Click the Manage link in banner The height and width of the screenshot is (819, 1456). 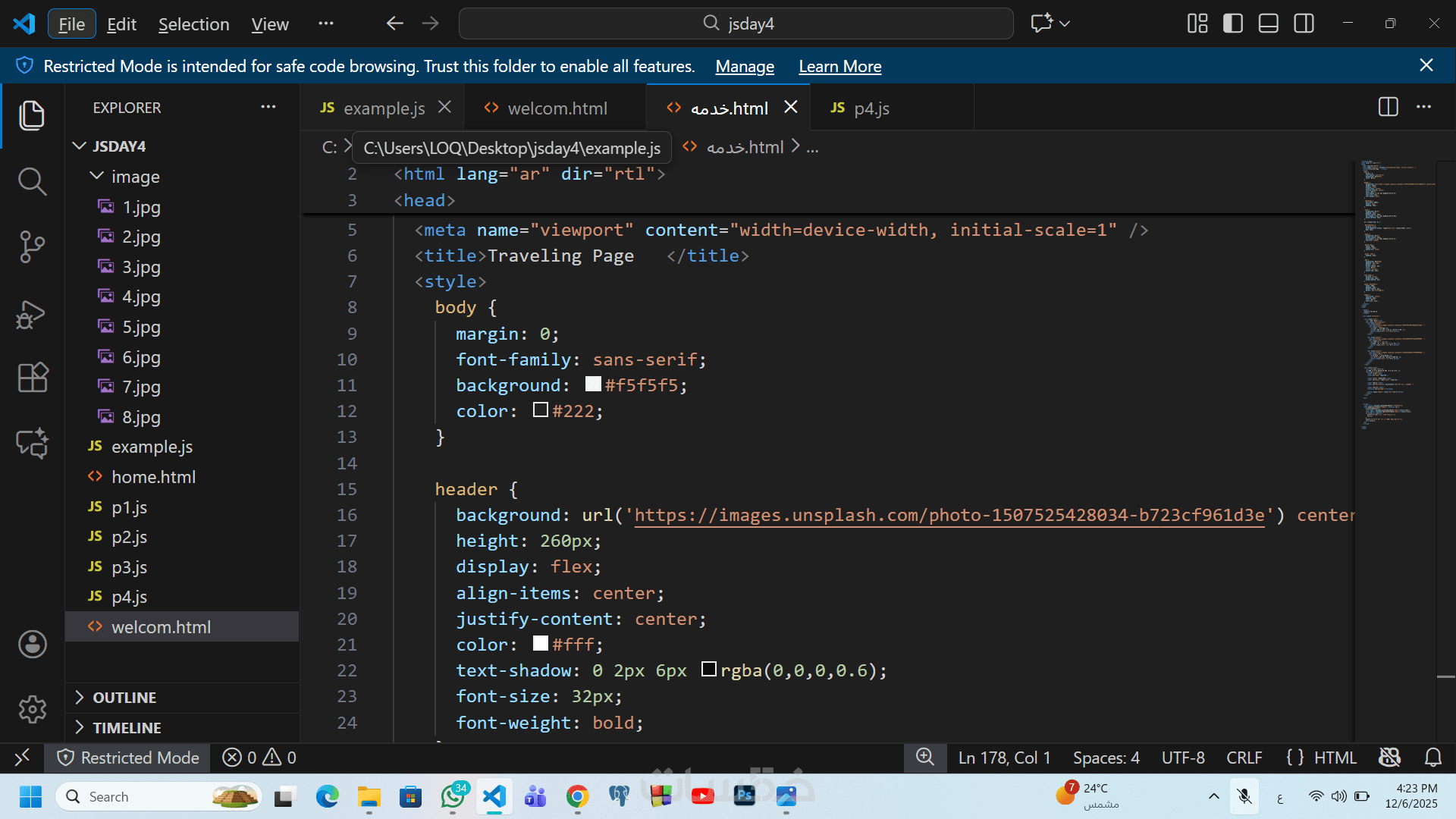(745, 67)
